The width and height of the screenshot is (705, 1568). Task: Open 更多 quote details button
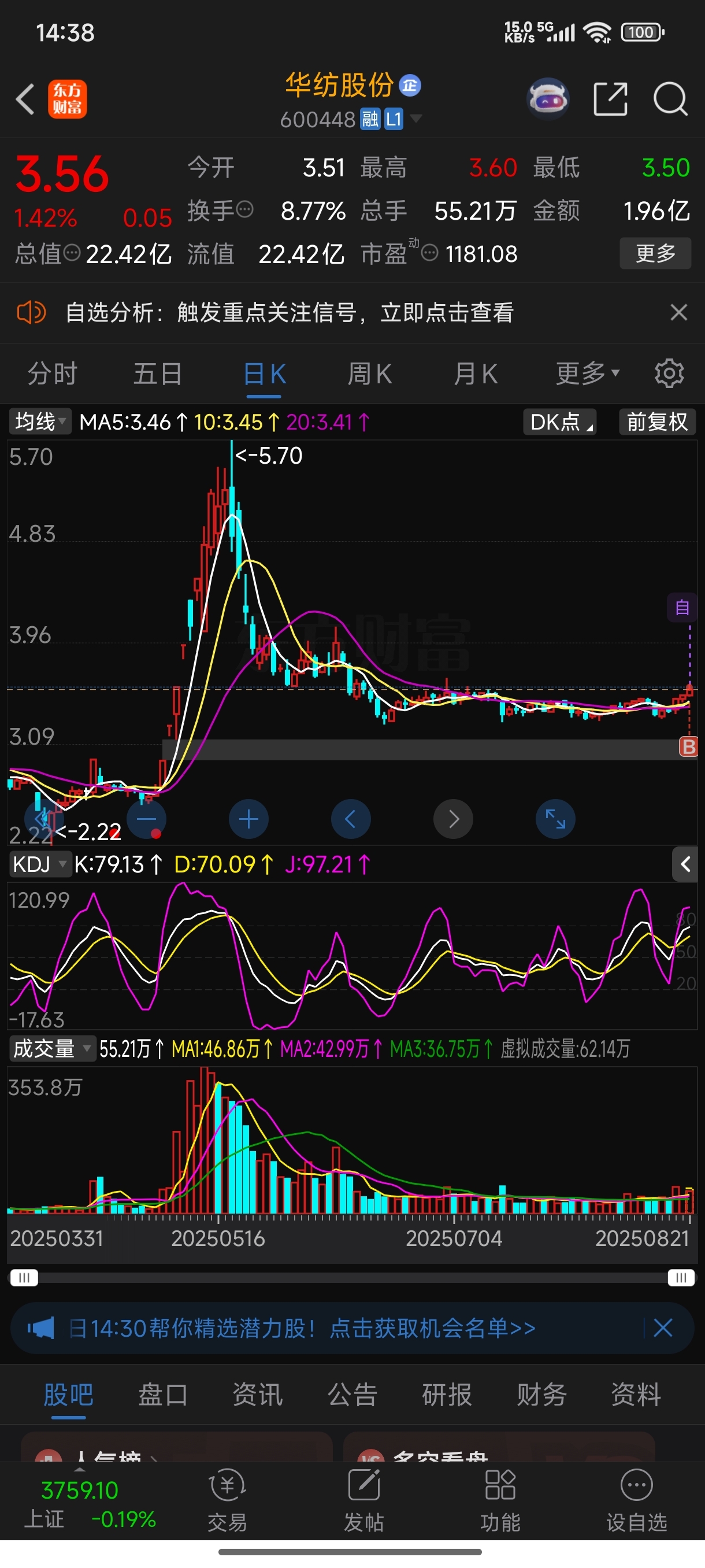click(x=655, y=253)
